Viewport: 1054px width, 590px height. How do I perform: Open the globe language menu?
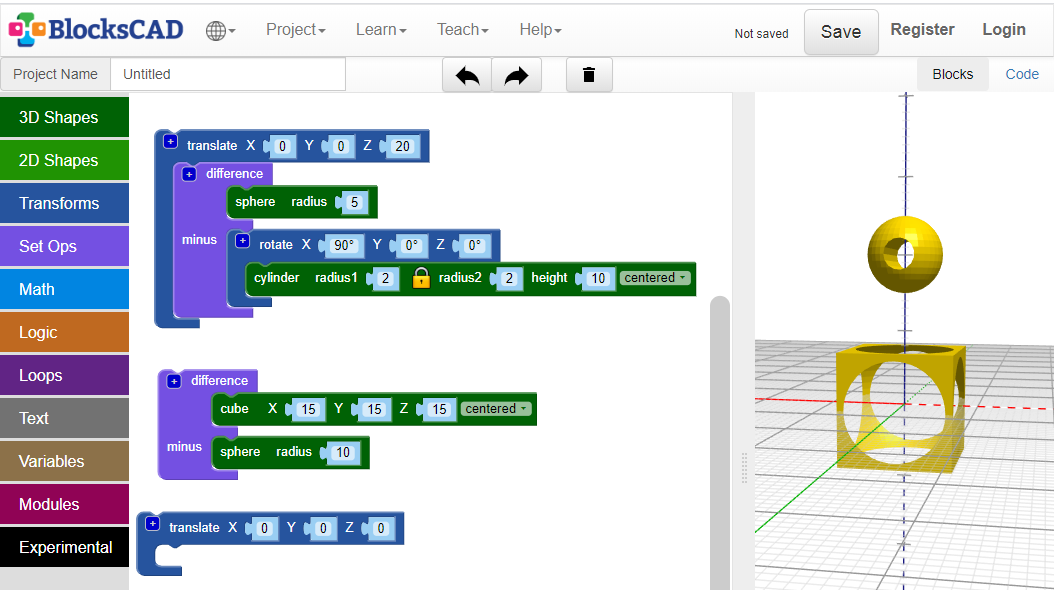pos(220,31)
